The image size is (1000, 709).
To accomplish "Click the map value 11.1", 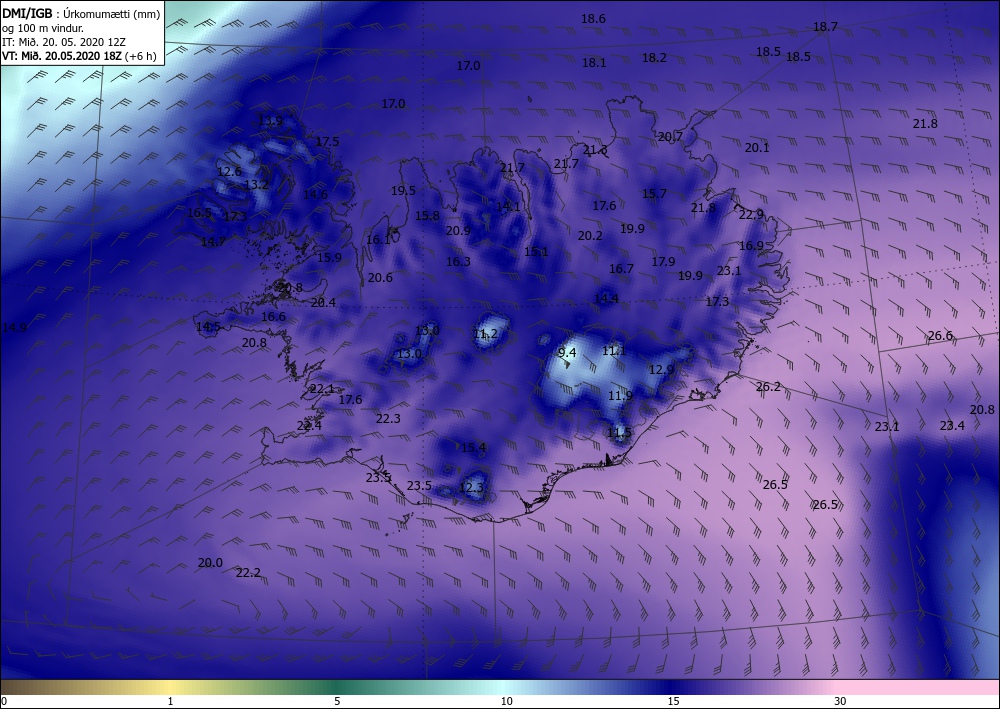I will 614,350.
